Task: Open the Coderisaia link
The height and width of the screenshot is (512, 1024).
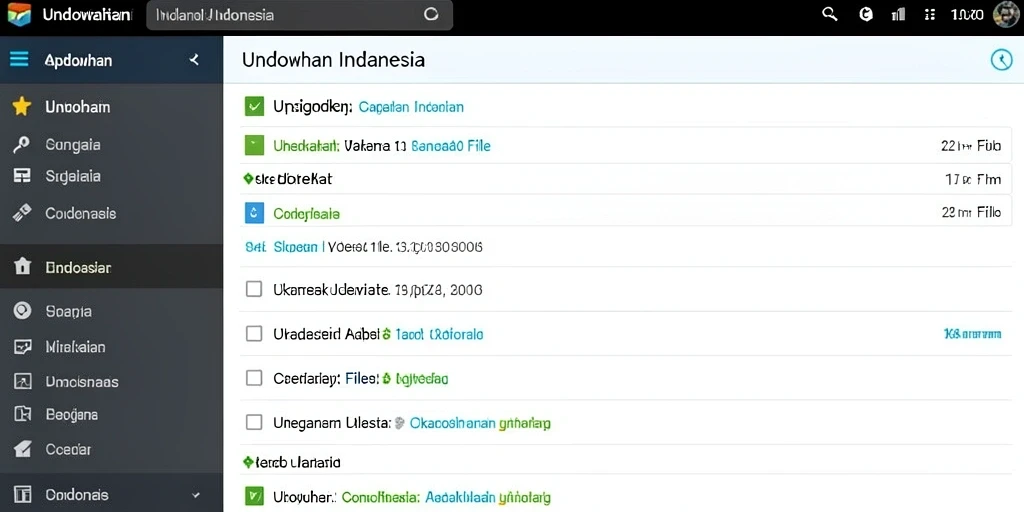Action: pos(306,214)
